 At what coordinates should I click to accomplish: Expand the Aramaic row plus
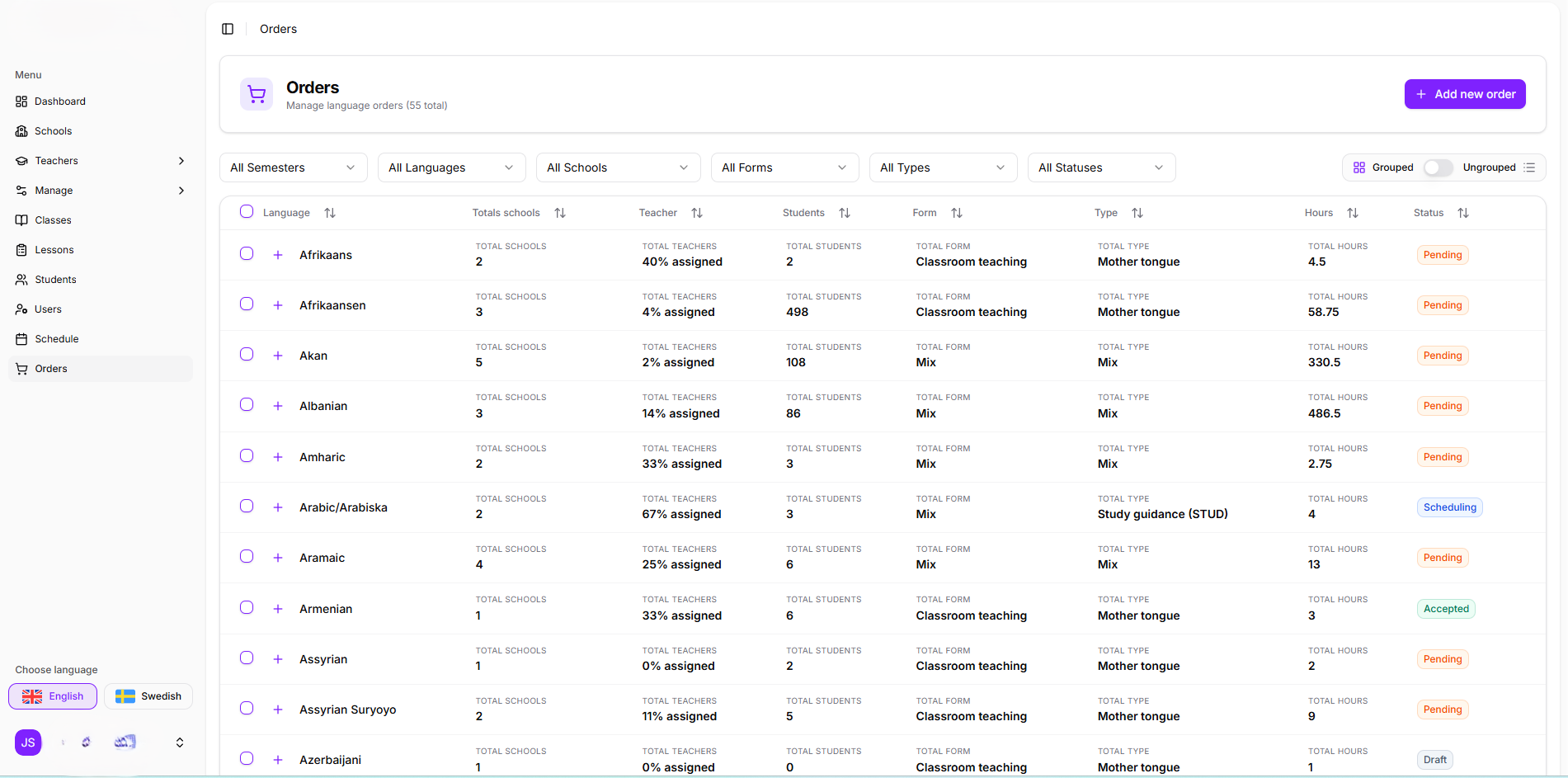pyautogui.click(x=278, y=558)
